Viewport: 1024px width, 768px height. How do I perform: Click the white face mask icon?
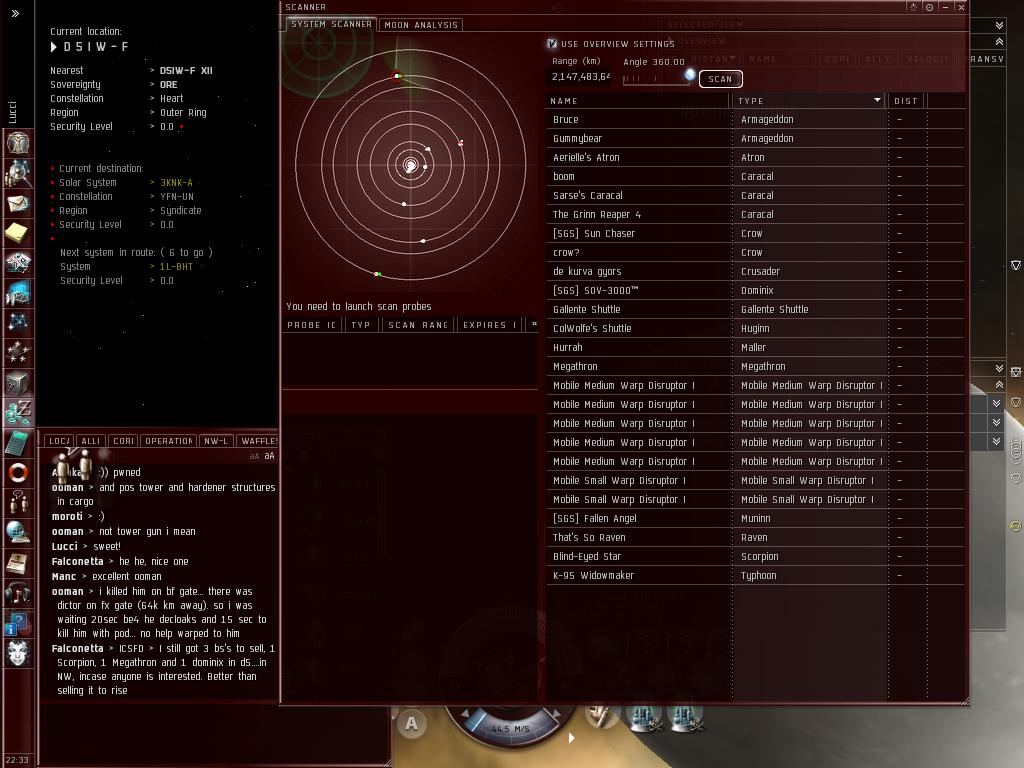(x=18, y=653)
